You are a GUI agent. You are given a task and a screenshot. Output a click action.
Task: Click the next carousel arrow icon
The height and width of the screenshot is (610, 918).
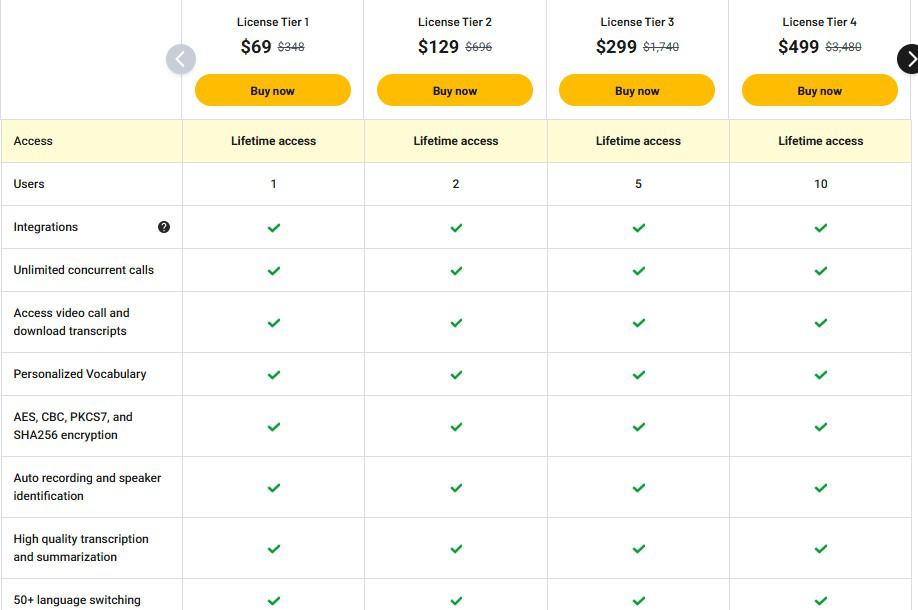908,59
